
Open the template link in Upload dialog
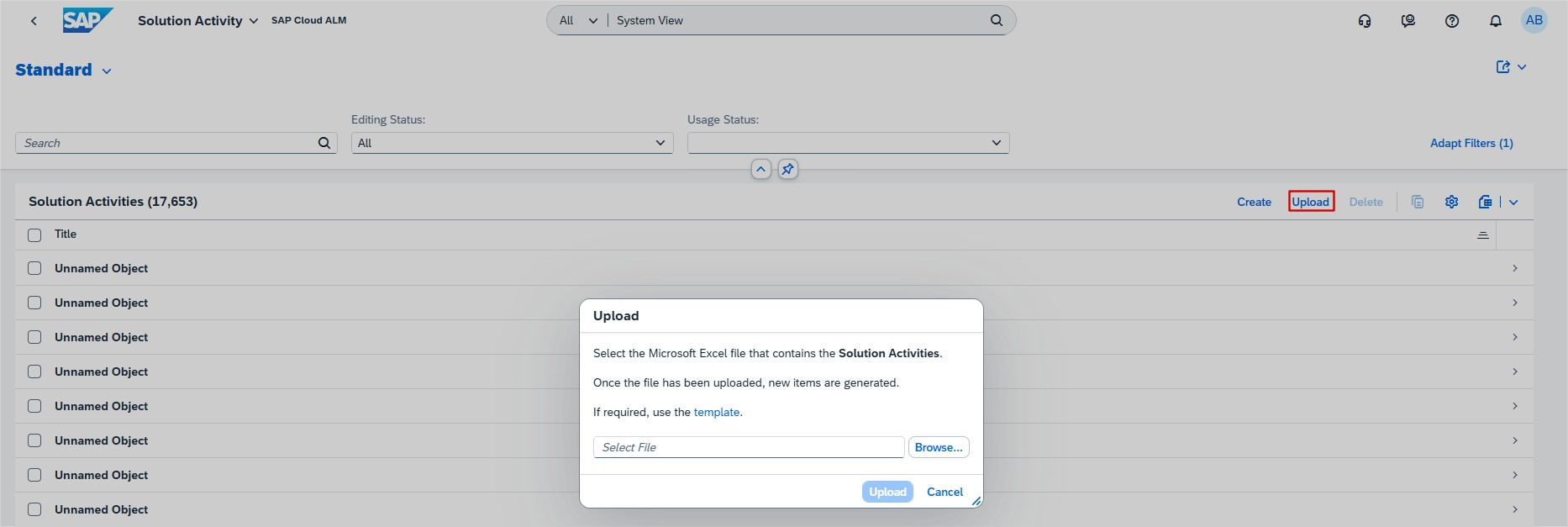(717, 412)
